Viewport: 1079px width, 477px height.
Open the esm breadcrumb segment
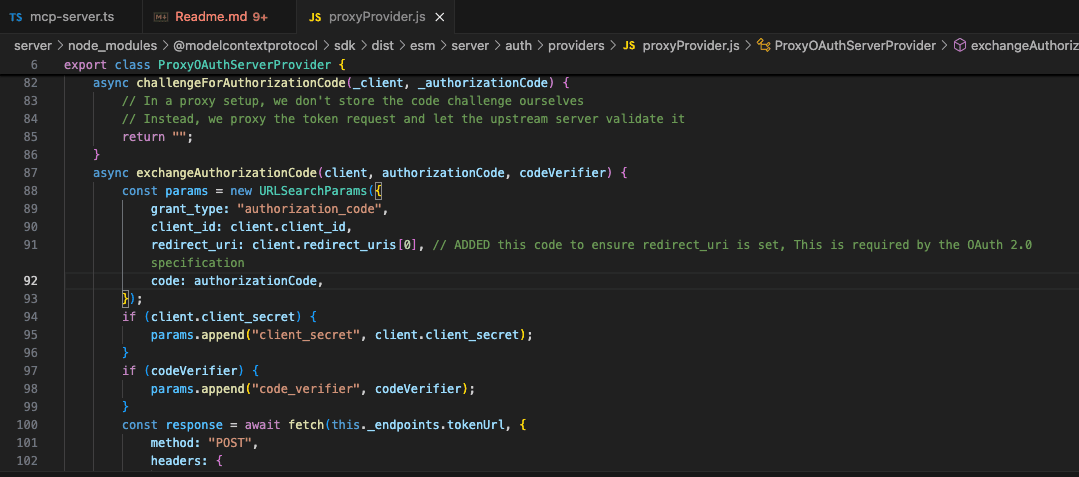(x=421, y=45)
